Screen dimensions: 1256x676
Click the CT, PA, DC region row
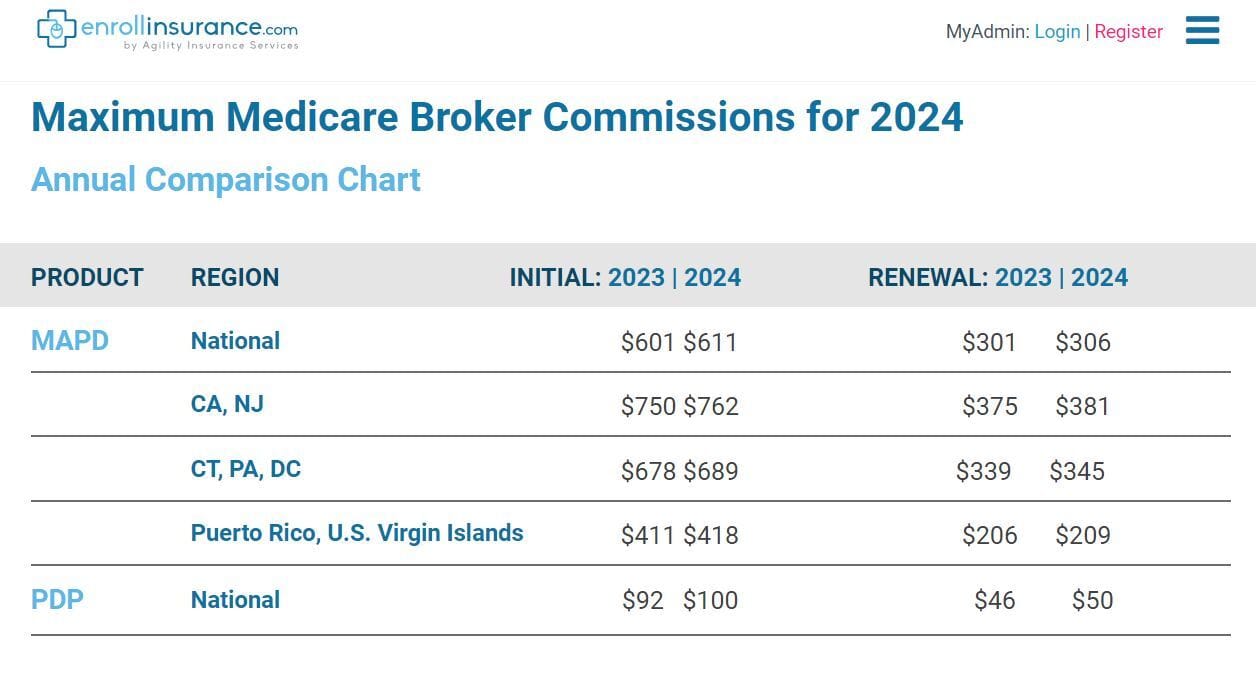point(630,469)
